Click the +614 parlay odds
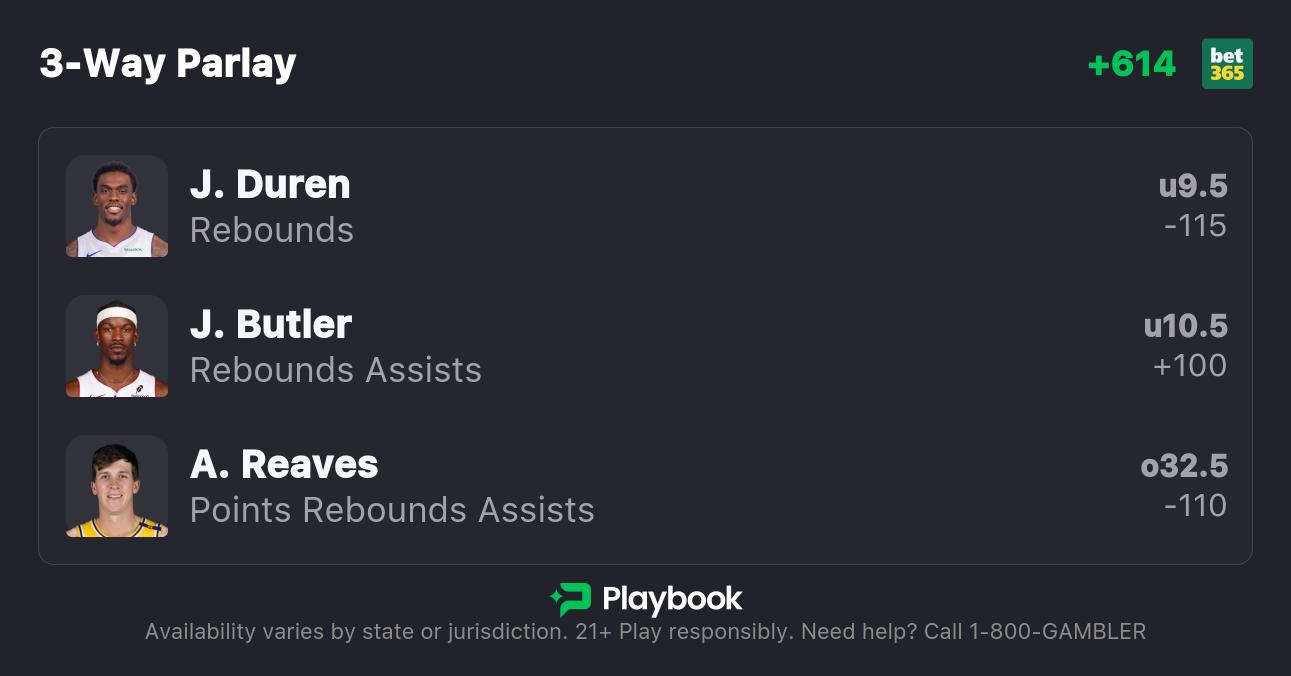This screenshot has width=1291, height=676. pyautogui.click(x=1132, y=64)
